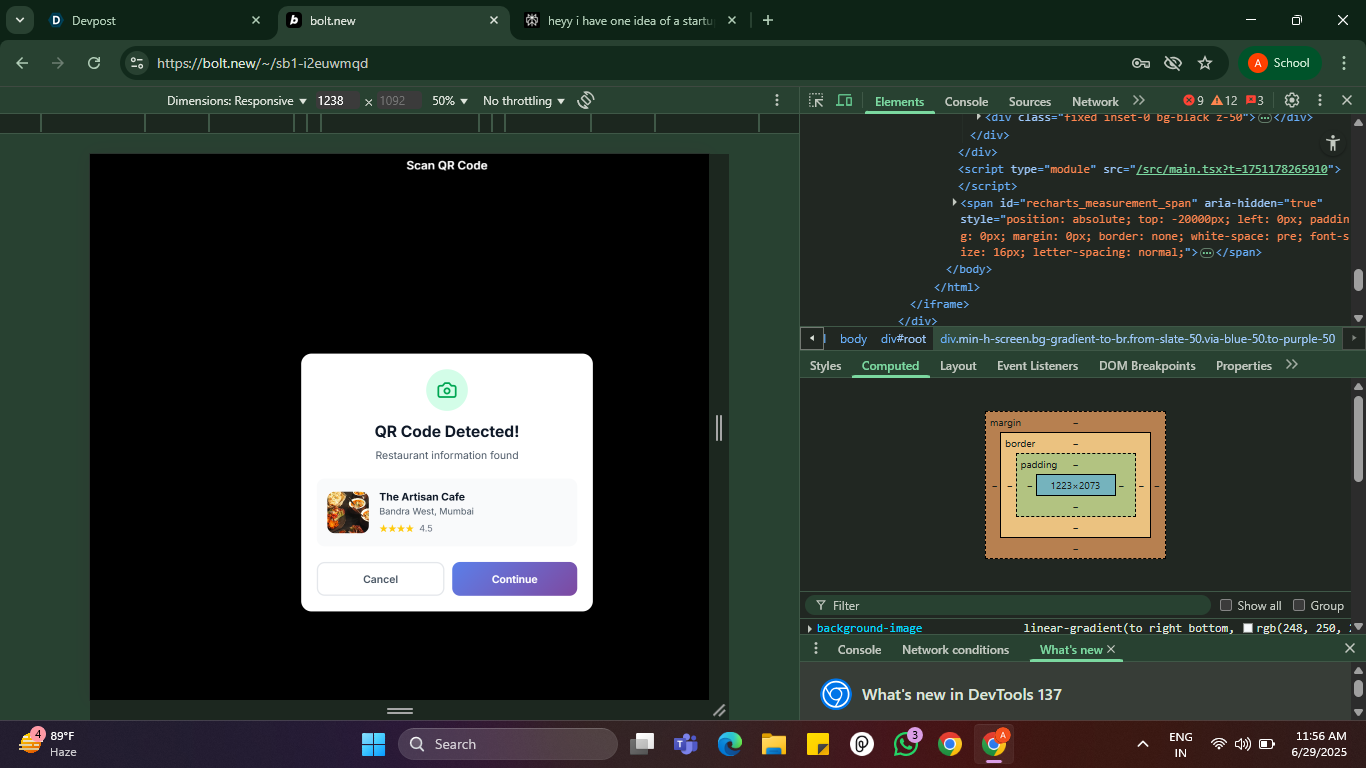Expand the recharts_measurement_span element
Image resolution: width=1366 pixels, height=768 pixels.
click(x=954, y=203)
